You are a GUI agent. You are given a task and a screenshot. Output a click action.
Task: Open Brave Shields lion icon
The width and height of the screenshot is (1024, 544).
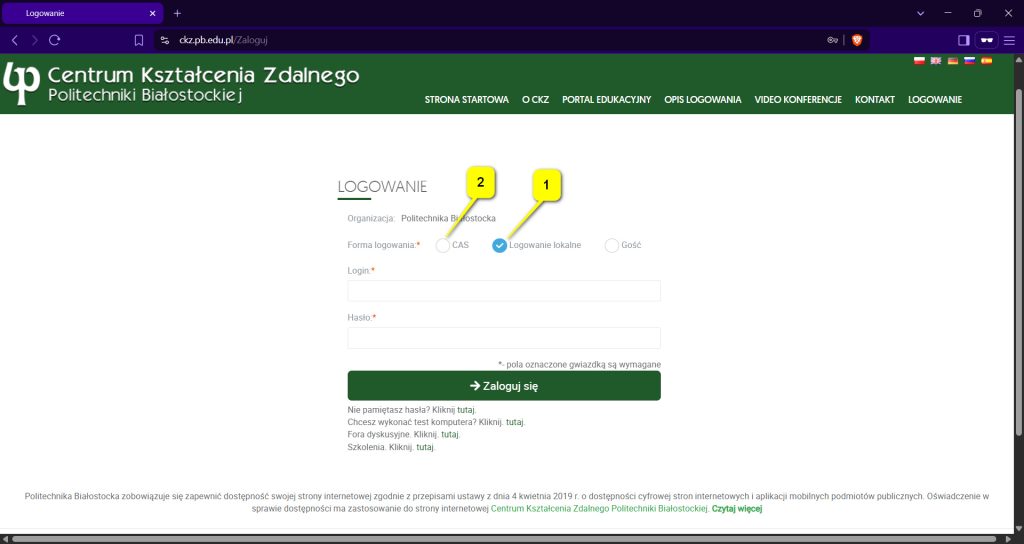[x=857, y=40]
